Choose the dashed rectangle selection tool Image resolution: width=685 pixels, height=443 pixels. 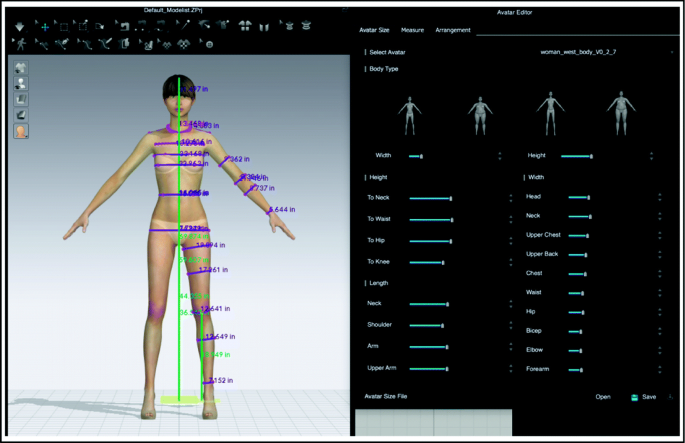click(x=64, y=26)
